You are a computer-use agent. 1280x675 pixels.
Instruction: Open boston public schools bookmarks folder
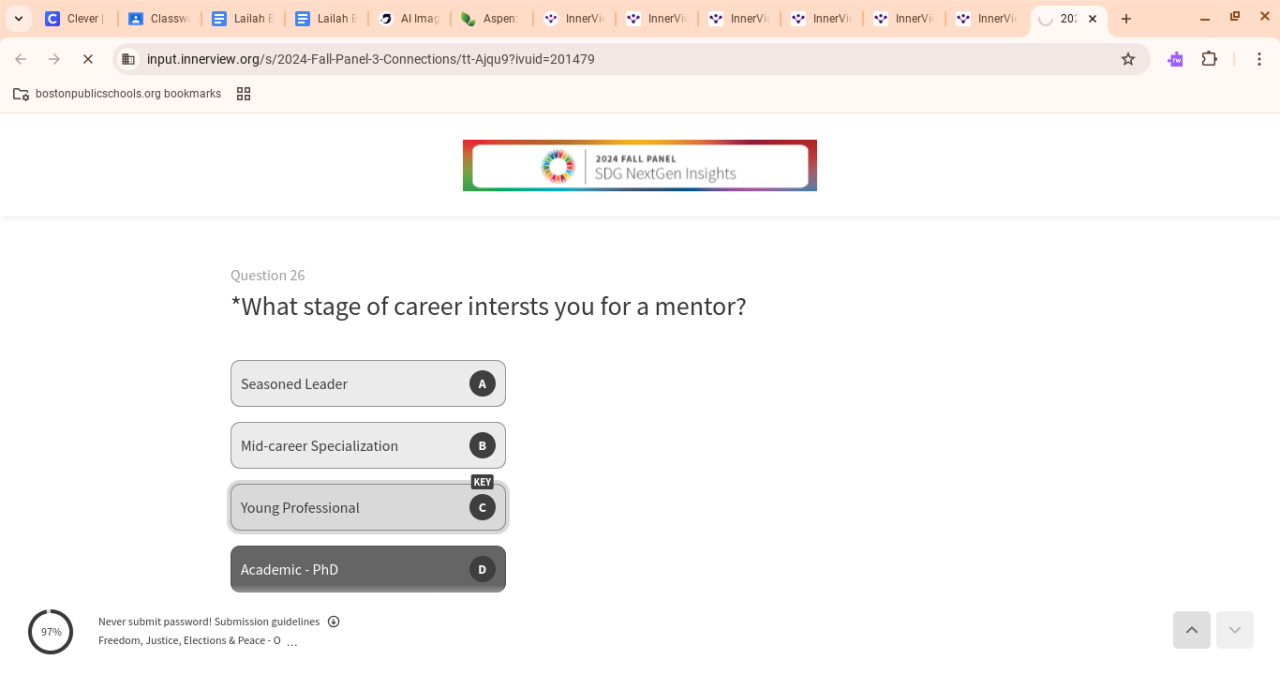[x=117, y=94]
